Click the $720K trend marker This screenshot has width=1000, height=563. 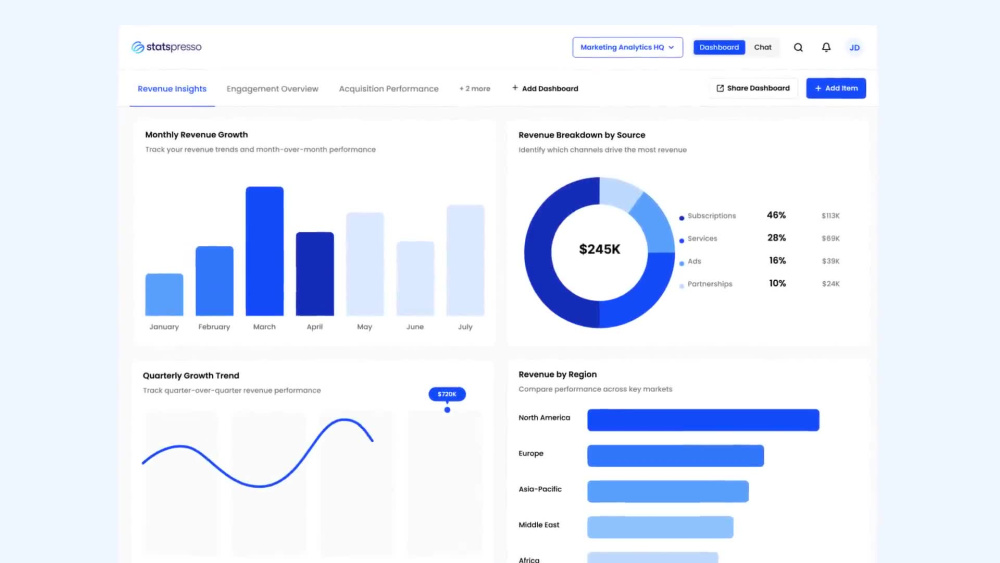click(447, 395)
